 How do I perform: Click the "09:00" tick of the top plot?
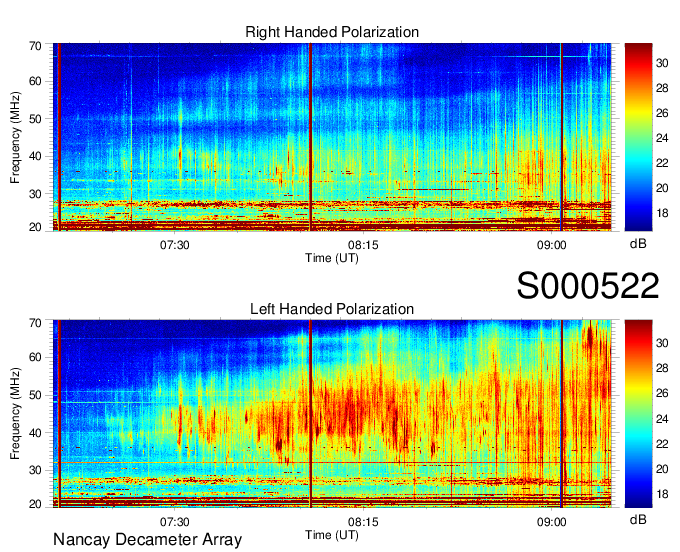point(552,245)
